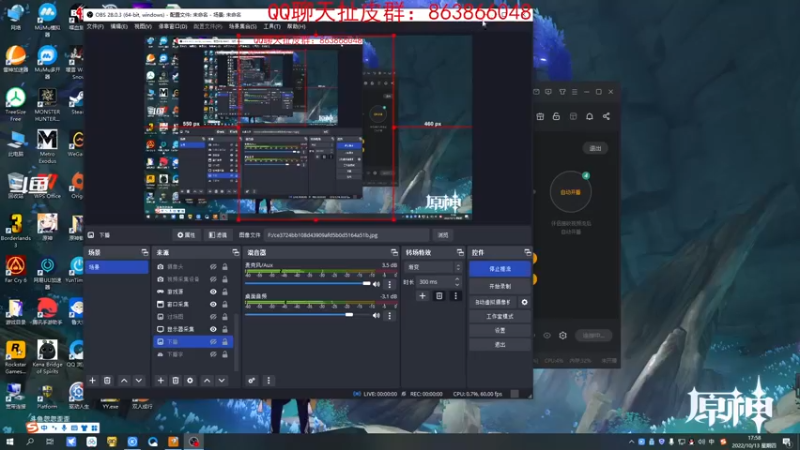Select the 场景 scene in the scenes list
This screenshot has height=450, width=800.
tap(117, 267)
